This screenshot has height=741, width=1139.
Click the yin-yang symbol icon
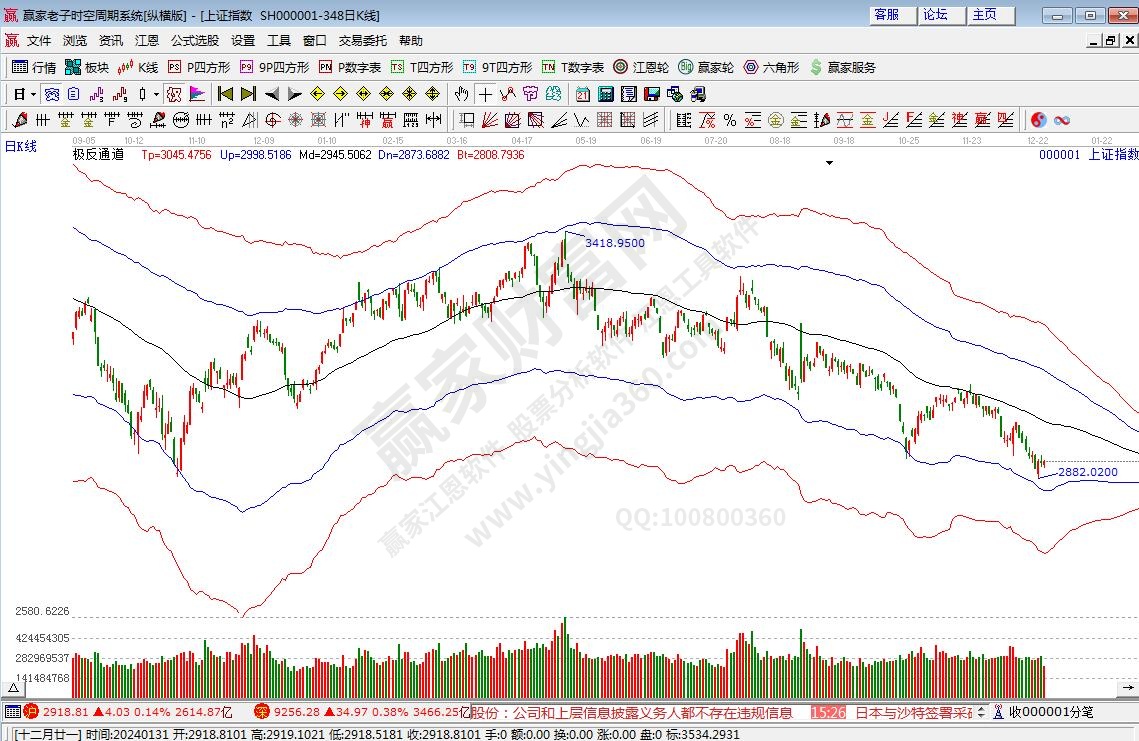(x=1039, y=120)
